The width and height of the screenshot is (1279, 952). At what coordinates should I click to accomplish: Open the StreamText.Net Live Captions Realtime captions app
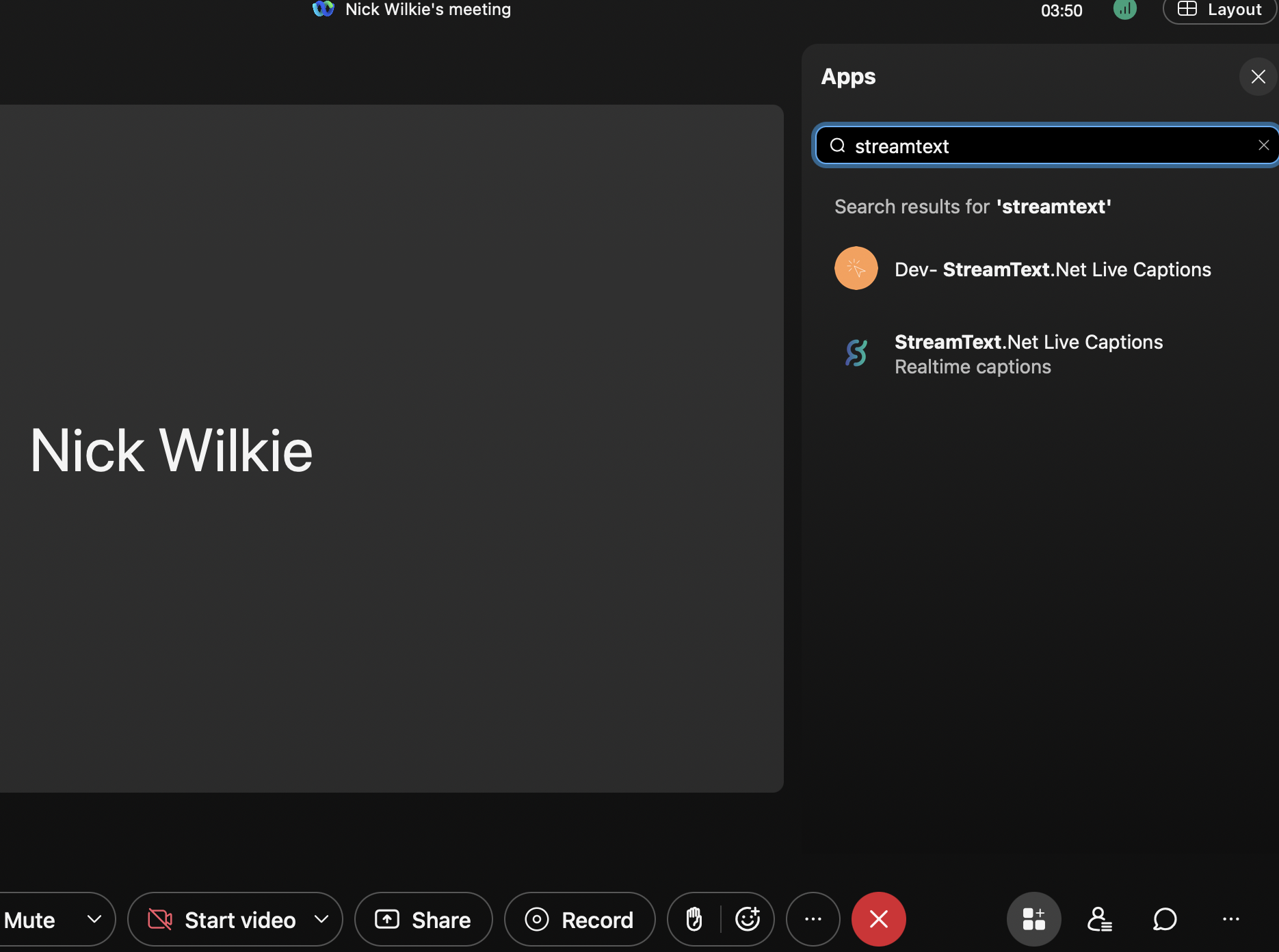click(1040, 354)
